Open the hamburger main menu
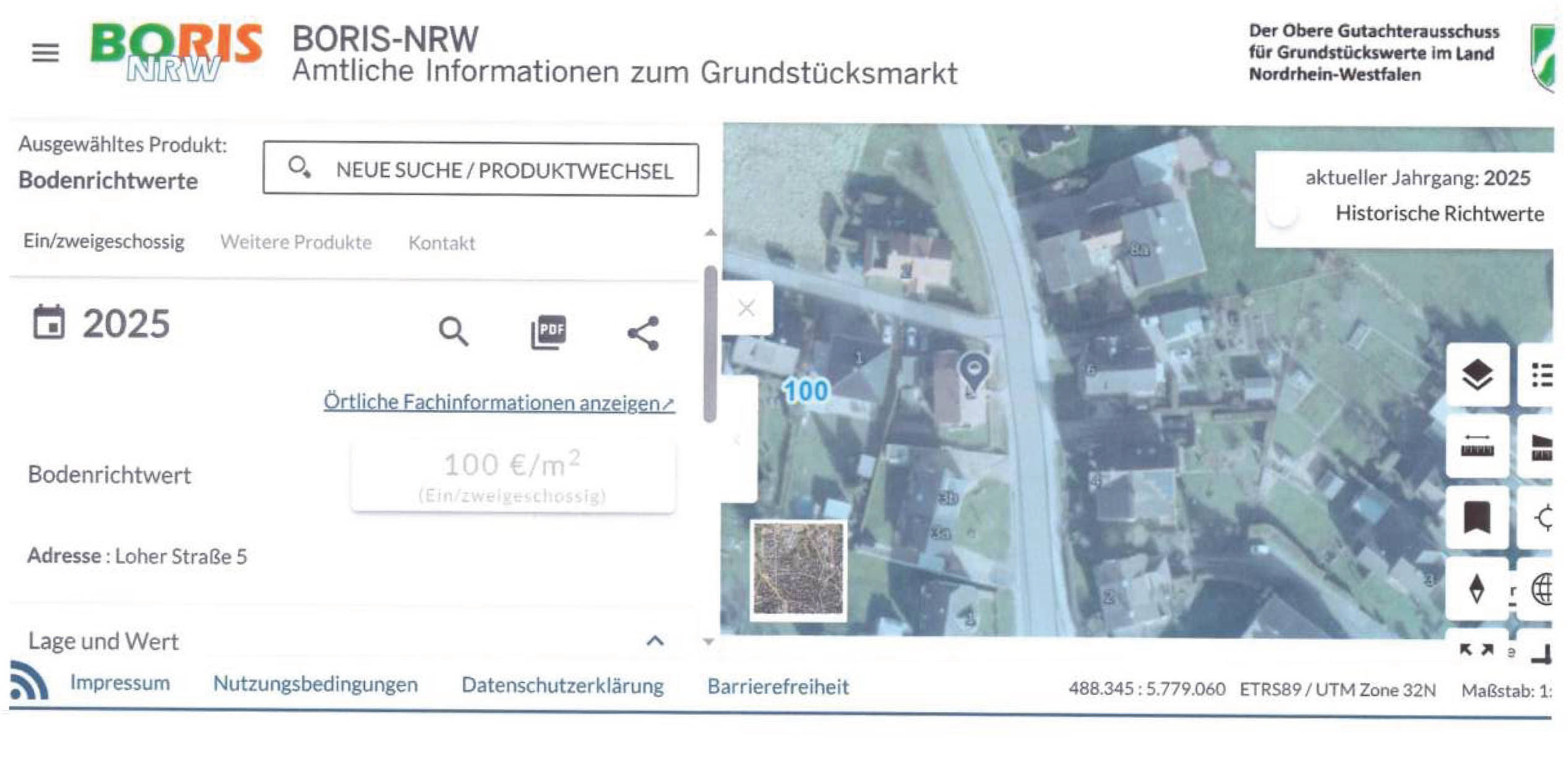 pyautogui.click(x=45, y=53)
